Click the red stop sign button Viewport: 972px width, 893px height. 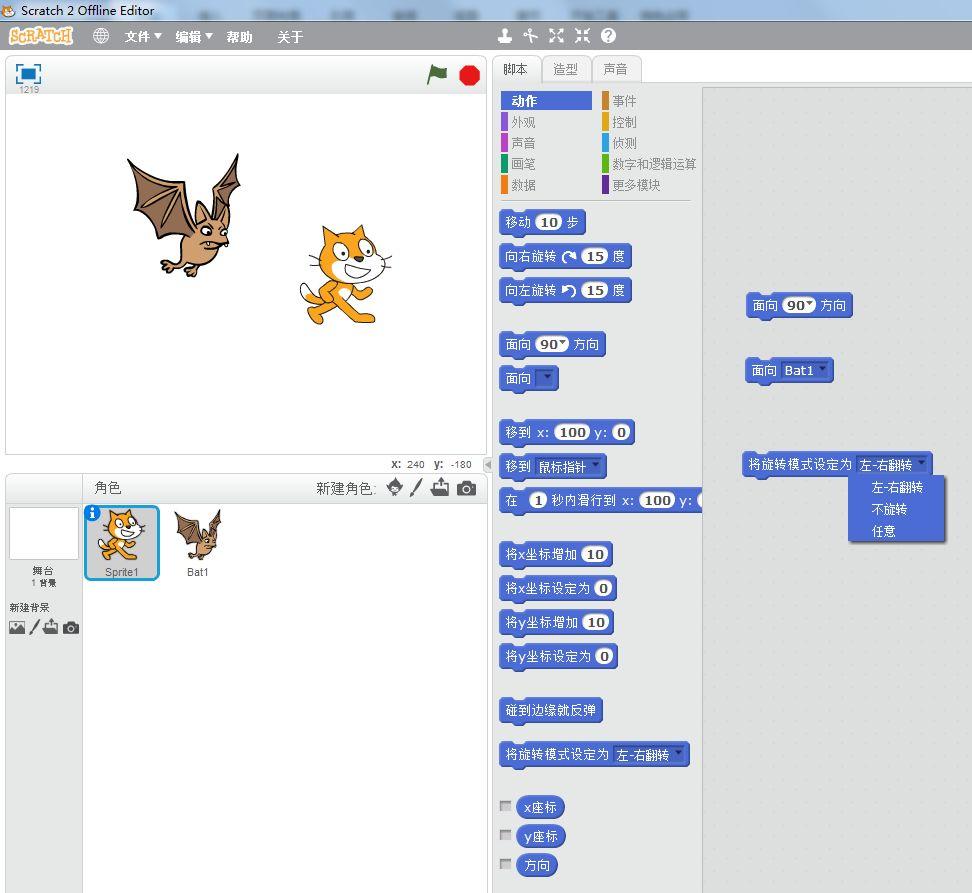469,76
